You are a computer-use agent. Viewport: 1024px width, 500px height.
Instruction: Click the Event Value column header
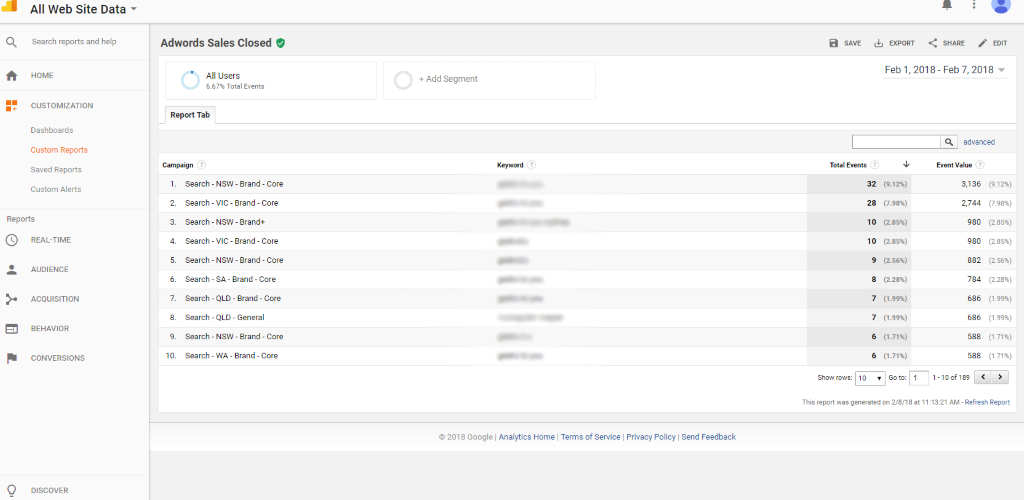point(954,165)
